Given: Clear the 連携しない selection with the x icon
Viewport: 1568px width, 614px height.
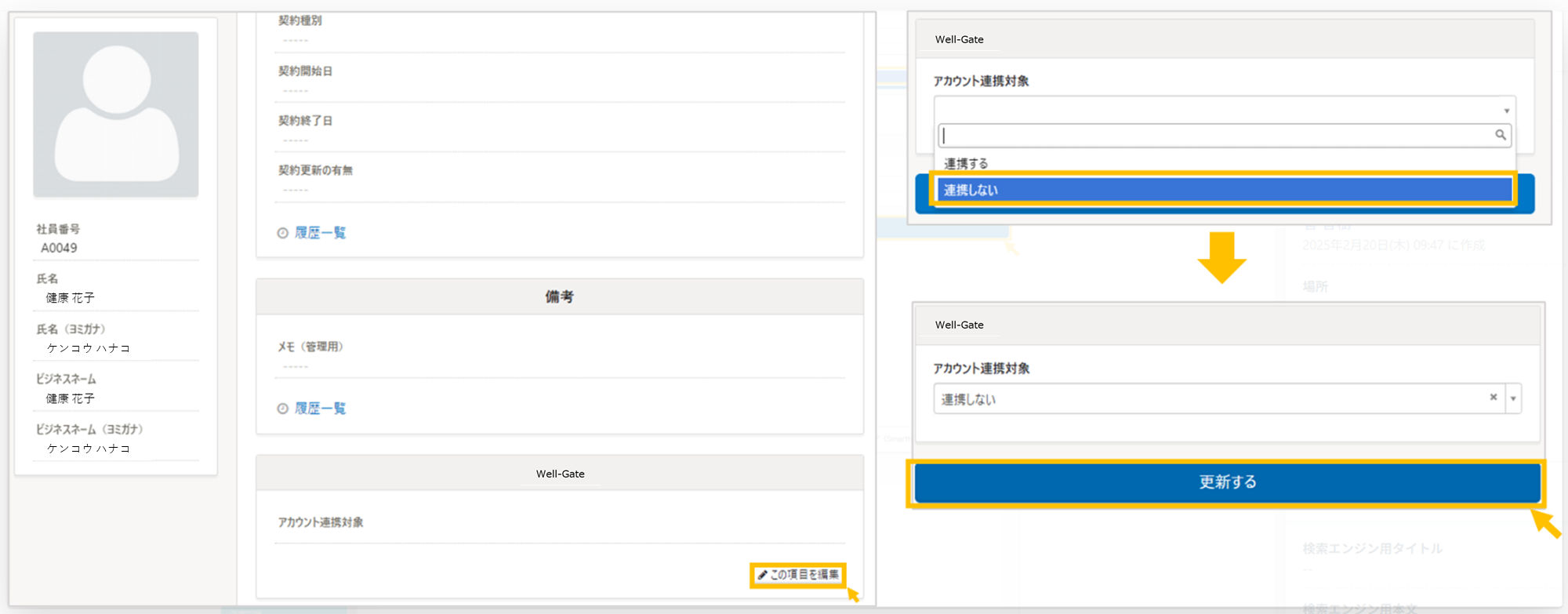Looking at the screenshot, I should [x=1494, y=398].
